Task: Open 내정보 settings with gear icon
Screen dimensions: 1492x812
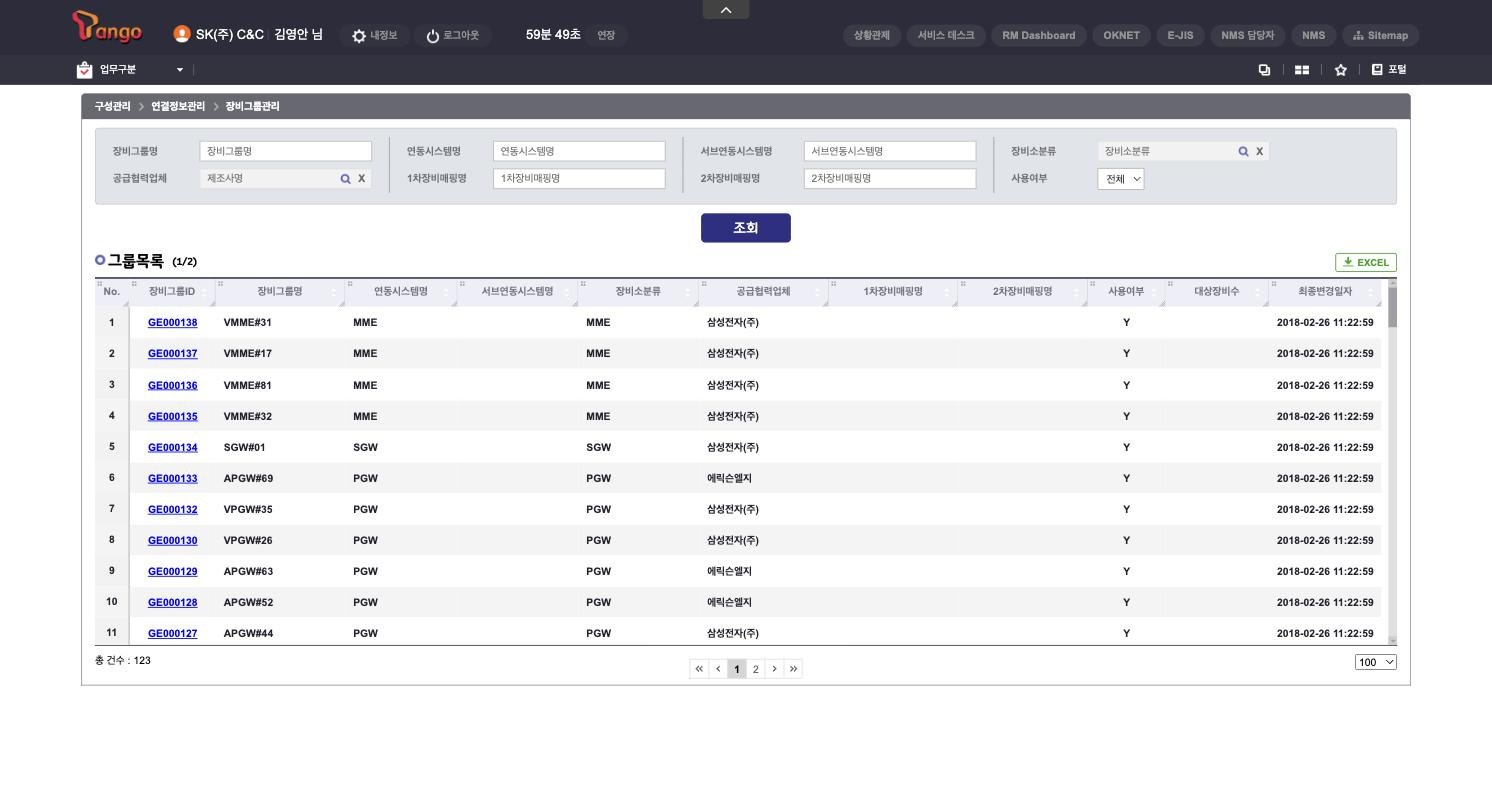Action: coord(374,36)
